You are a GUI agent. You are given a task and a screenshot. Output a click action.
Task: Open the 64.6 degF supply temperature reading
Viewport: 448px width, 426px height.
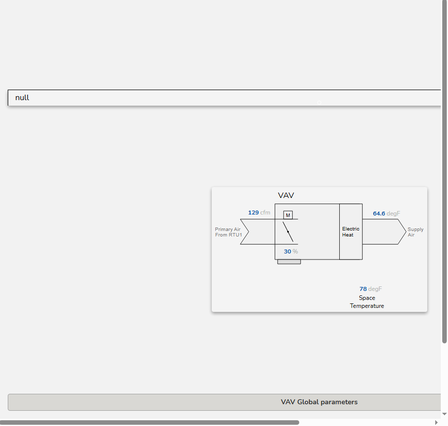(x=386, y=214)
